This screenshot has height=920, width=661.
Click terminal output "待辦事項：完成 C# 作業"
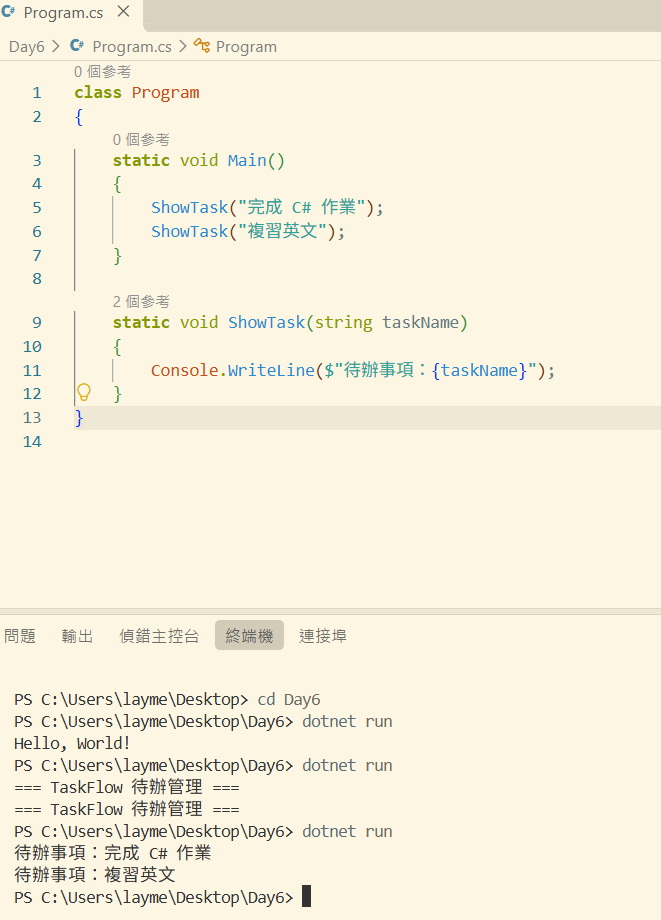tap(113, 853)
